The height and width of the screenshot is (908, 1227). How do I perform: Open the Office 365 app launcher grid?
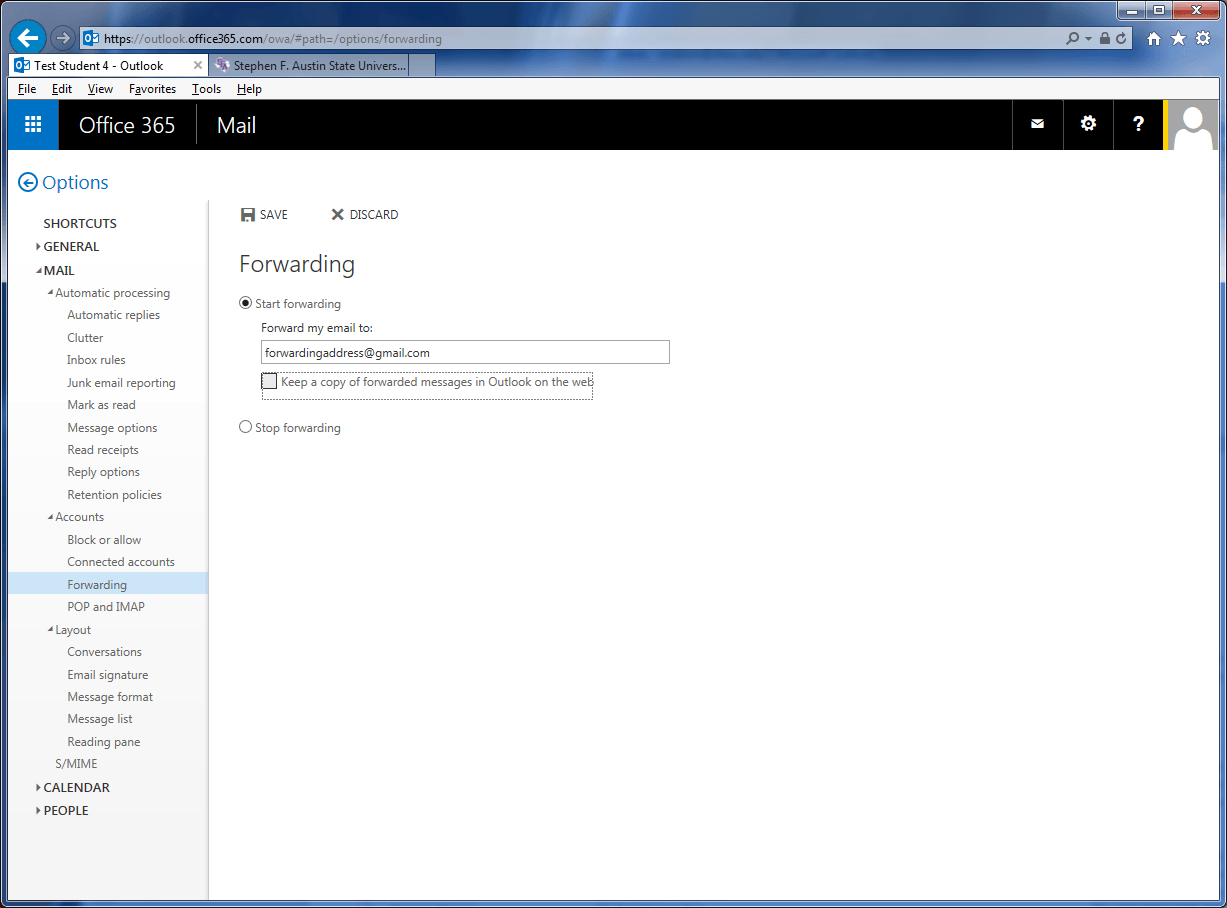click(33, 125)
